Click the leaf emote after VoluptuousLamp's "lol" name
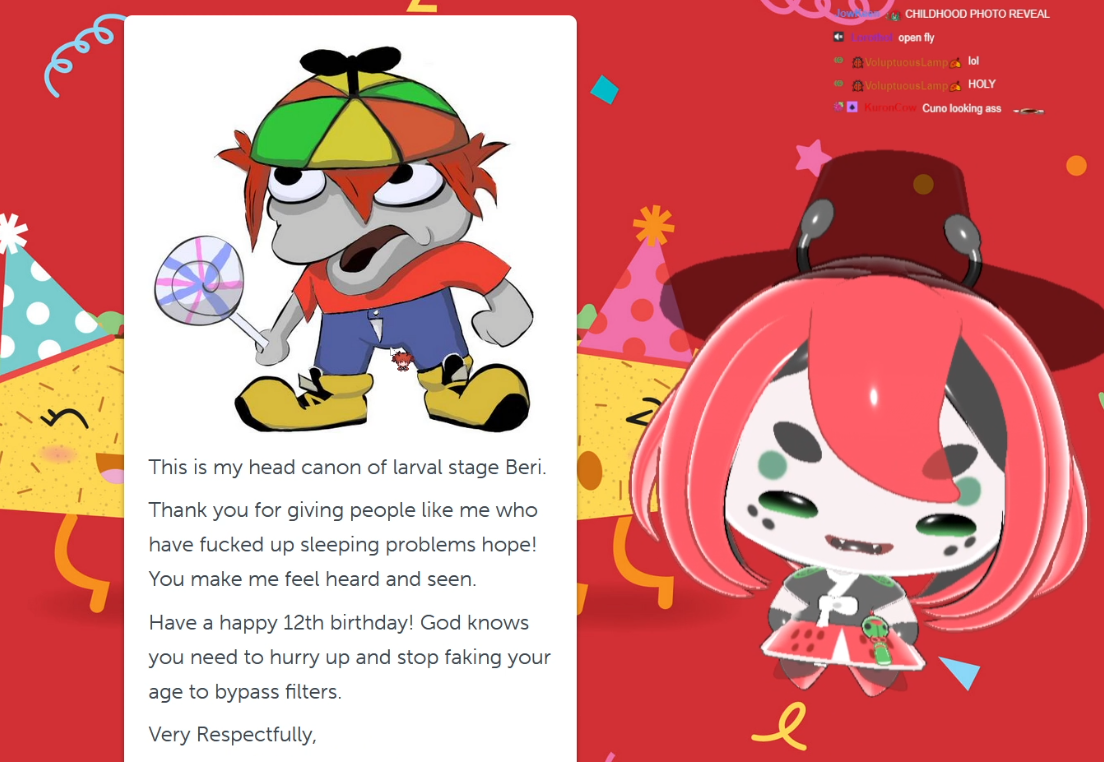The width and height of the screenshot is (1104, 762). (955, 63)
